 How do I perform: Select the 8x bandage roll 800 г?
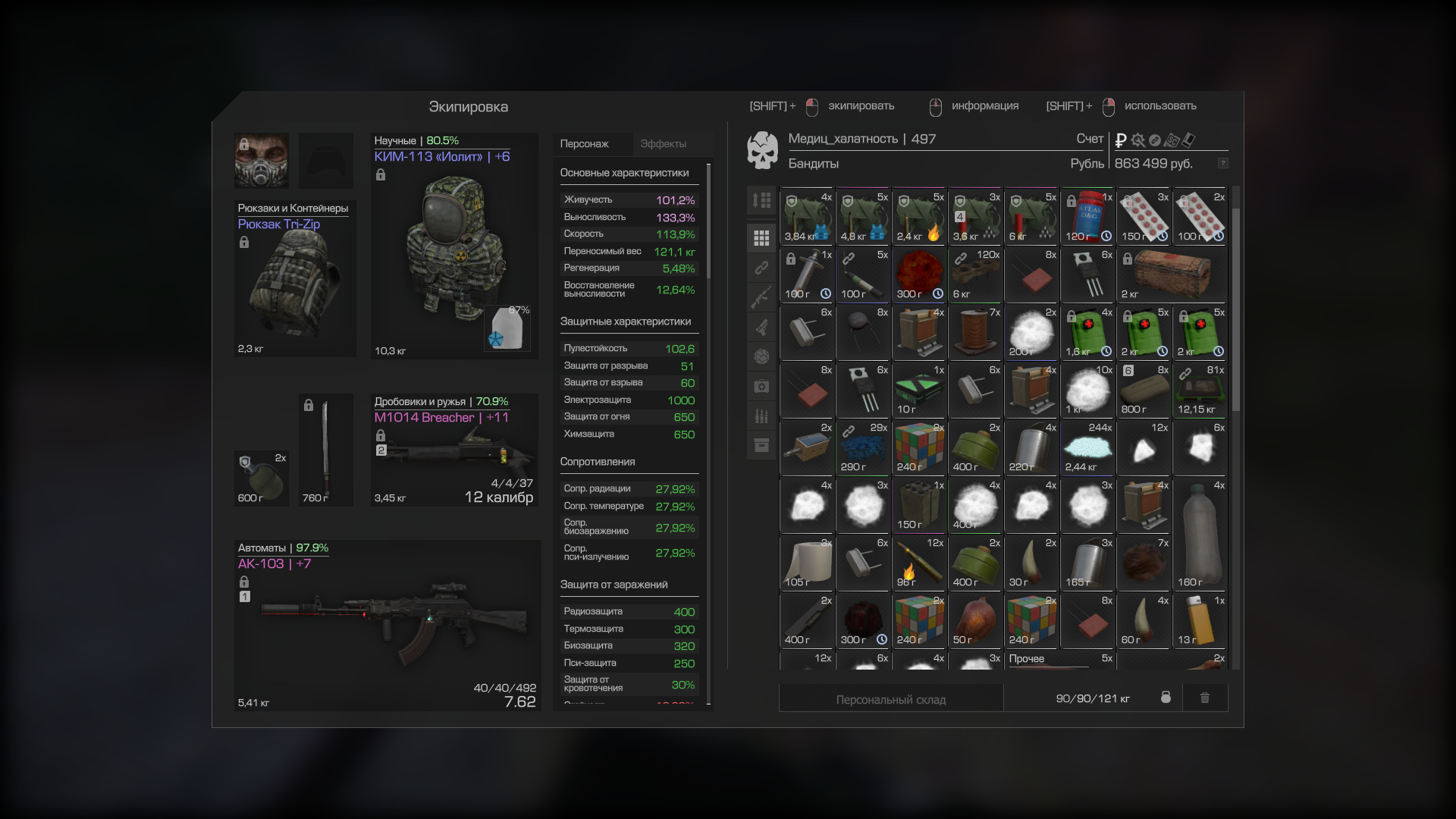pos(1144,389)
